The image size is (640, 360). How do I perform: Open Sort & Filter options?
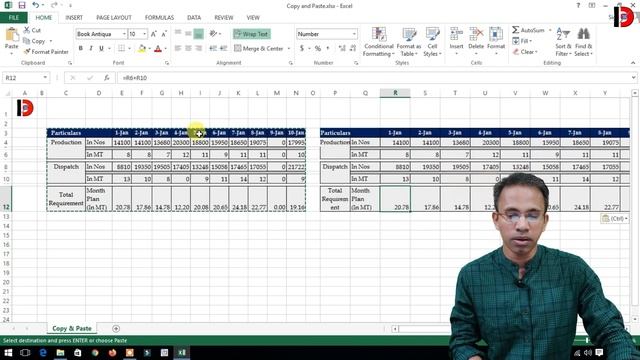[x=563, y=42]
